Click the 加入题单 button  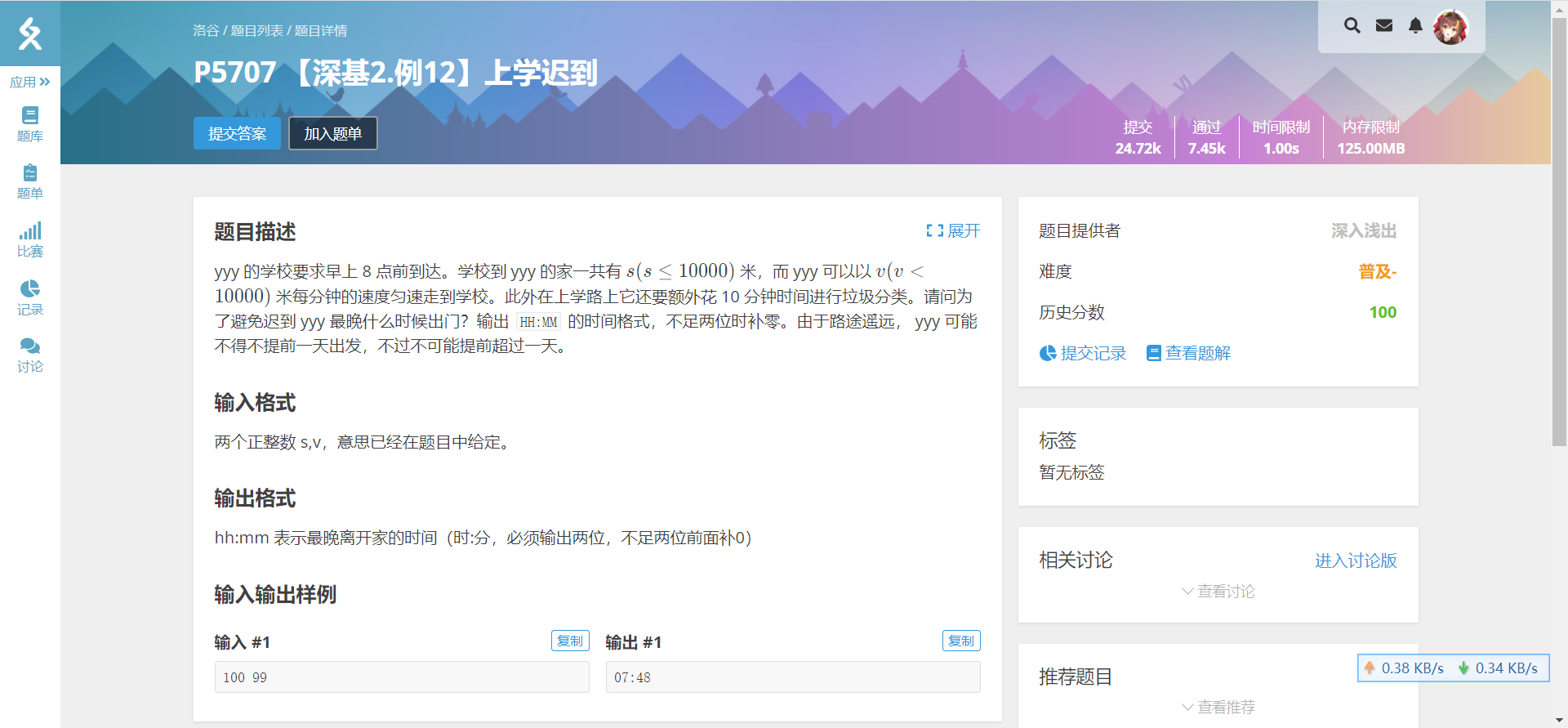(332, 133)
